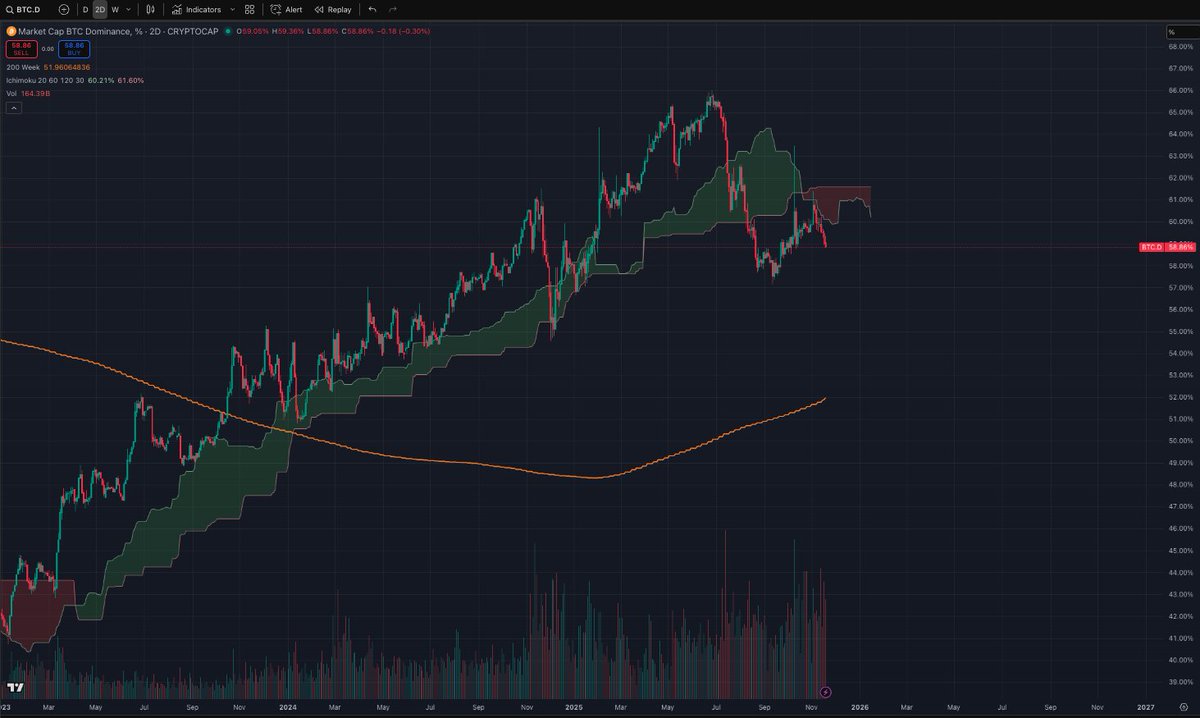Click the 164.39B volume value
Image resolution: width=1200 pixels, height=718 pixels.
pos(35,93)
